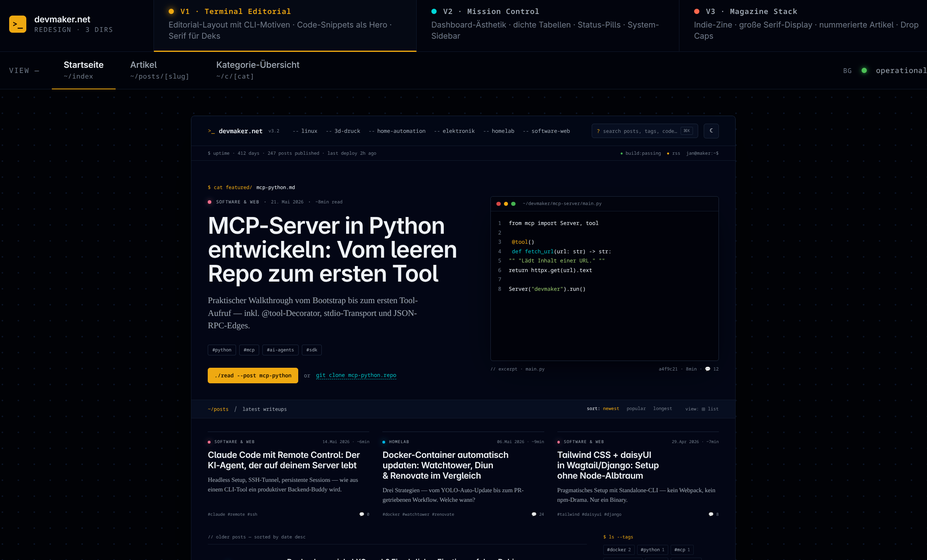Sort posts by longest
This screenshot has width=927, height=560.
[662, 409]
